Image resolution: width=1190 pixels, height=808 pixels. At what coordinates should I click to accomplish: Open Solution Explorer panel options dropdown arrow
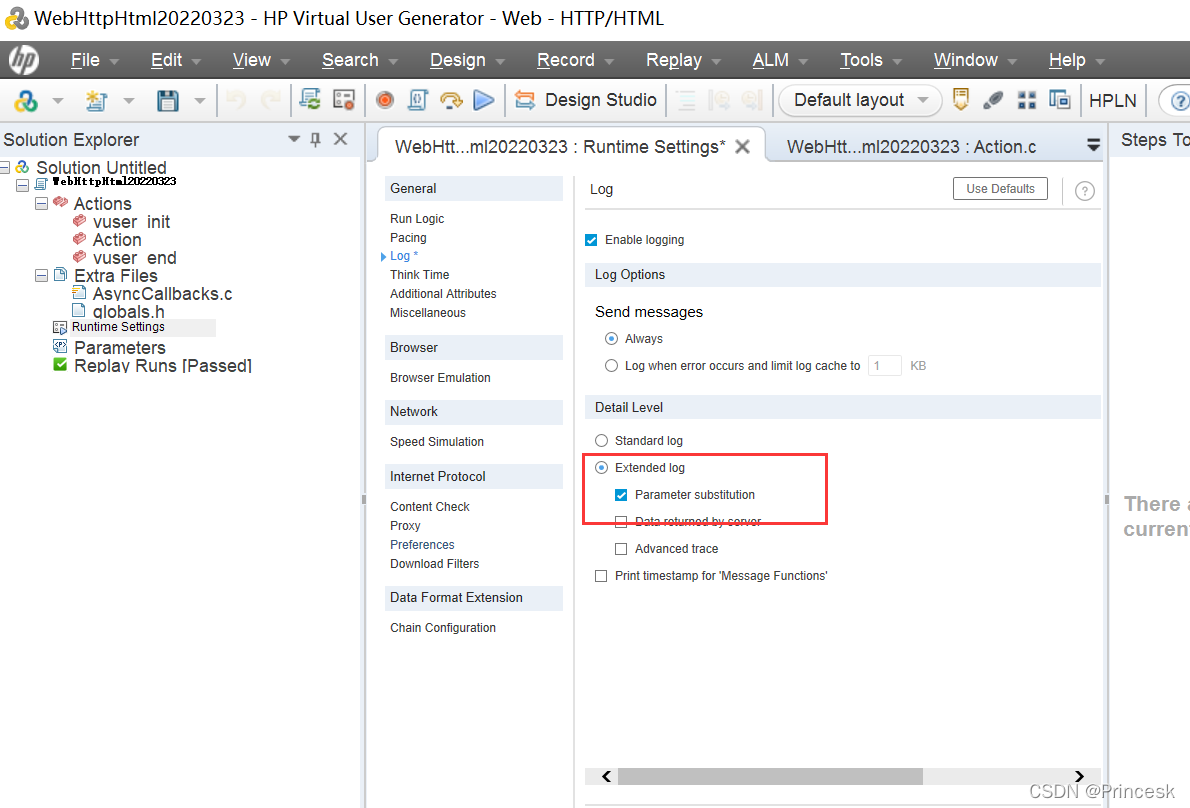point(294,139)
